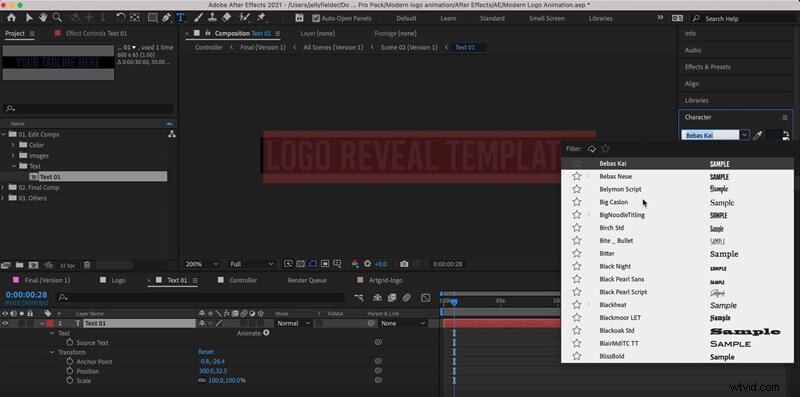Open the 200% magnification dropdown
This screenshot has width=800, height=397.
pyautogui.click(x=202, y=264)
